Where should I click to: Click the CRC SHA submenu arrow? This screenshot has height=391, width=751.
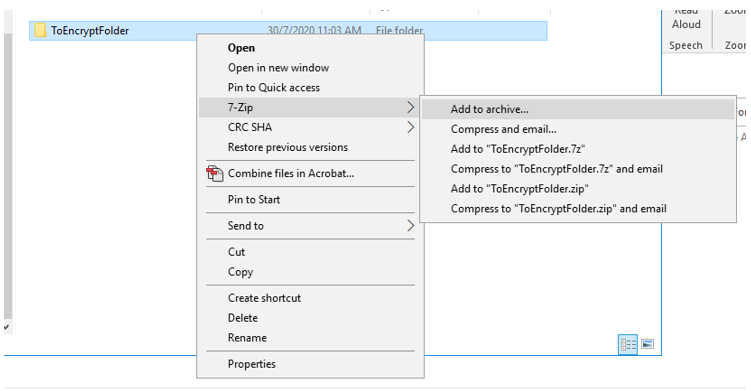point(410,127)
